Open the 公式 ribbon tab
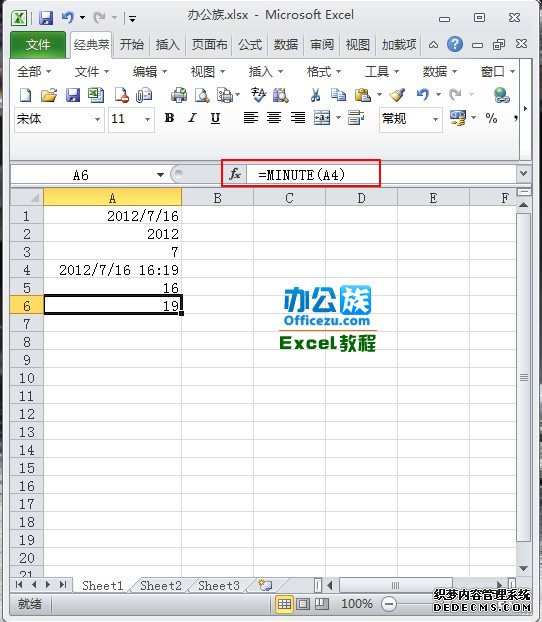 tap(250, 44)
